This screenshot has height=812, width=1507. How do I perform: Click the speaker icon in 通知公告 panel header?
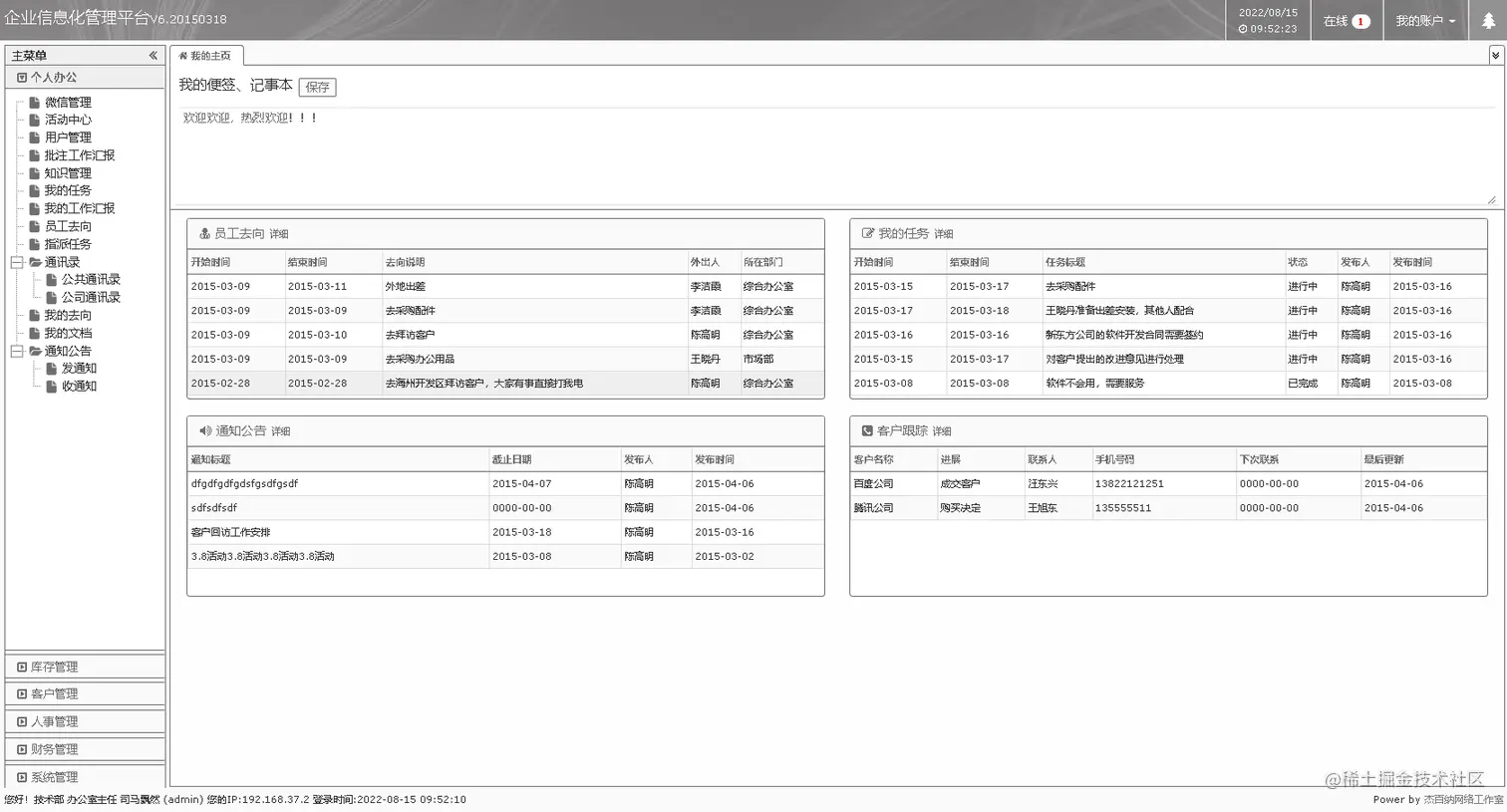coord(205,430)
